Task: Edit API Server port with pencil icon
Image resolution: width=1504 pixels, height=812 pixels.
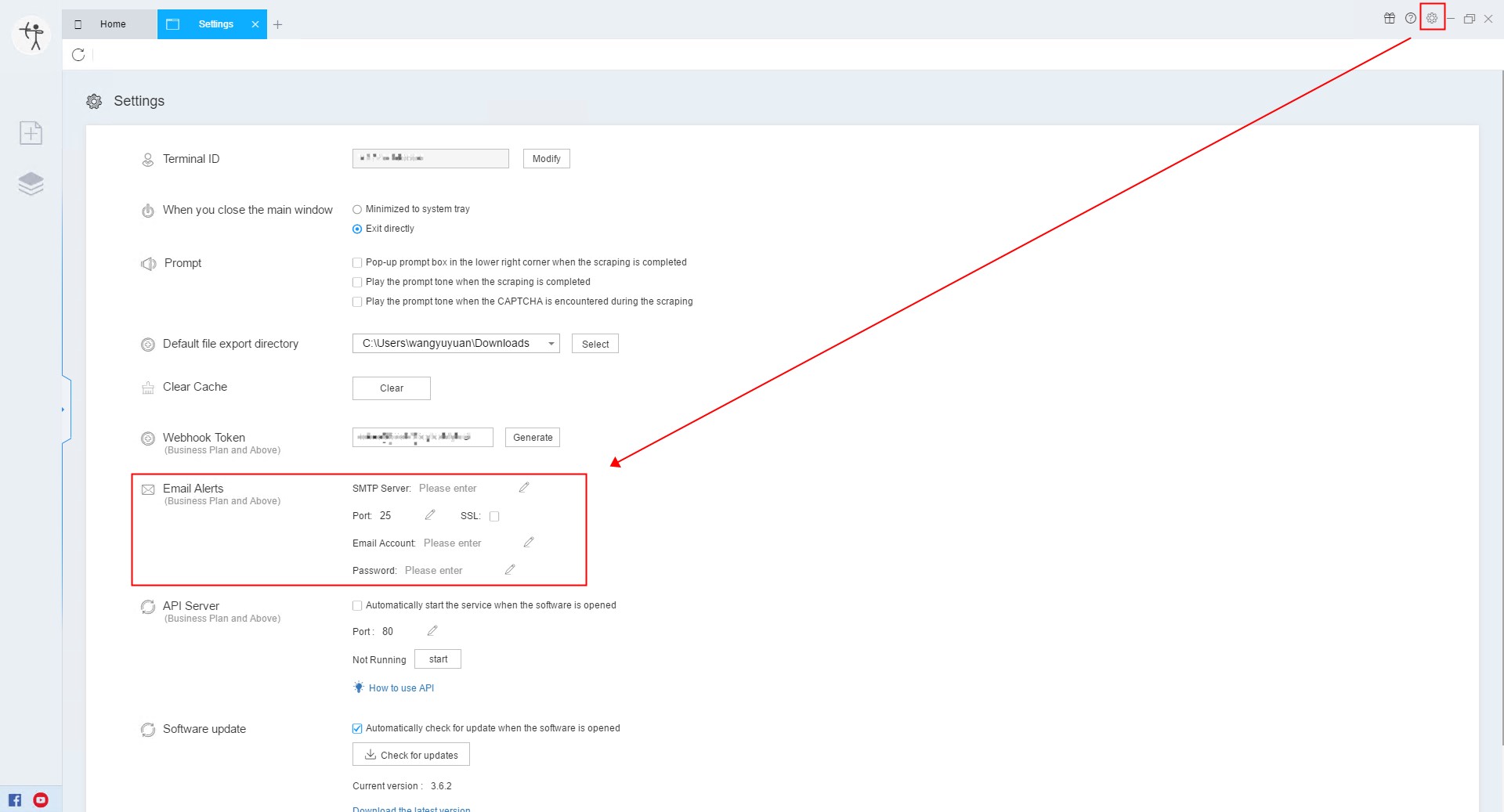Action: coord(432,631)
